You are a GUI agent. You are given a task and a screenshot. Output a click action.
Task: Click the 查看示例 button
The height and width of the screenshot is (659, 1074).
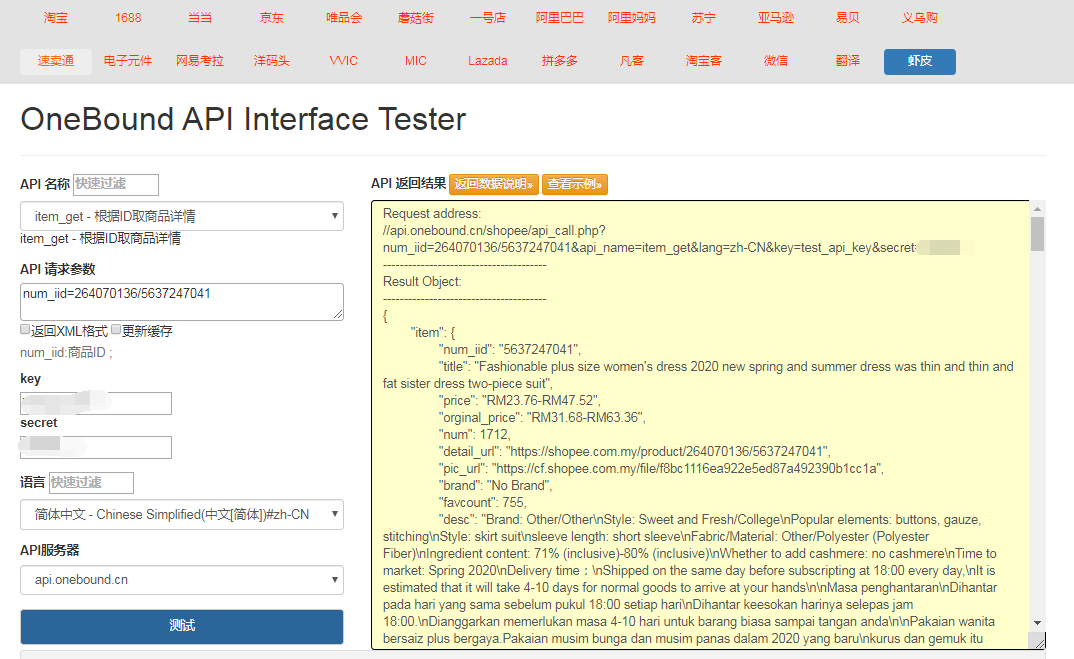pos(575,184)
